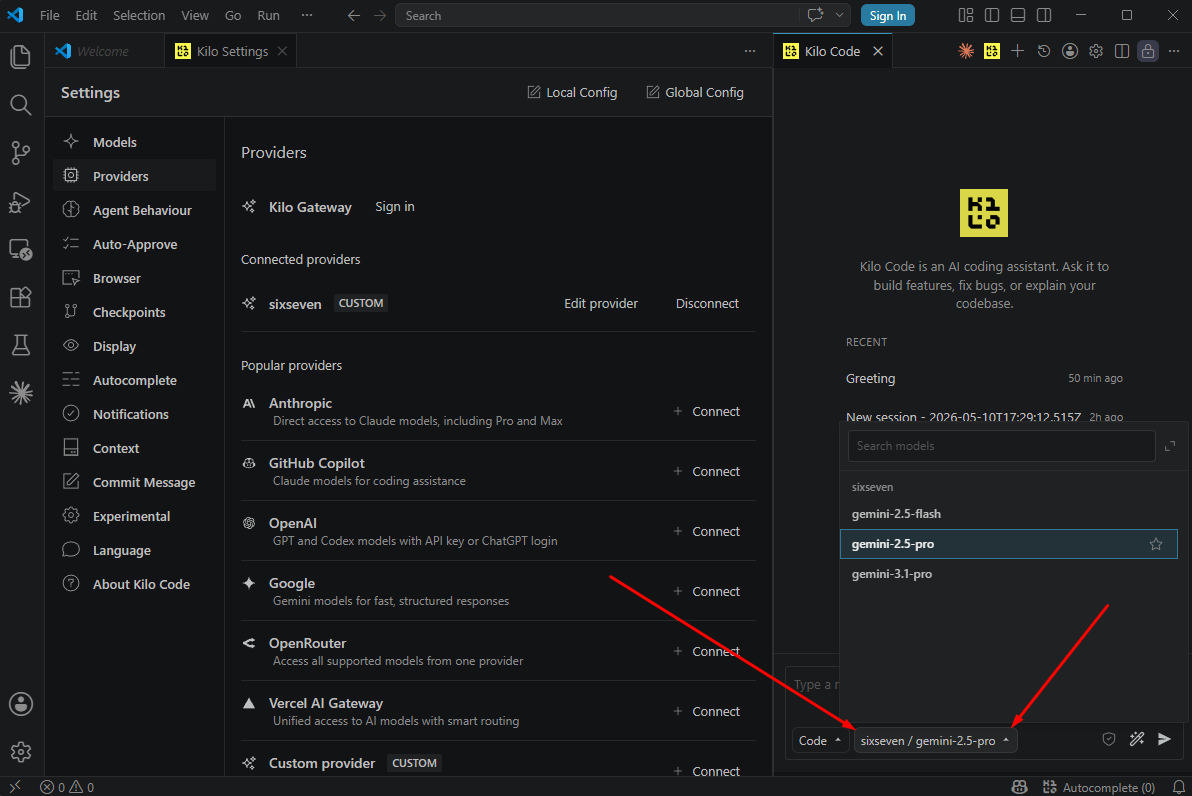Open Kilo Code session history

1044,51
